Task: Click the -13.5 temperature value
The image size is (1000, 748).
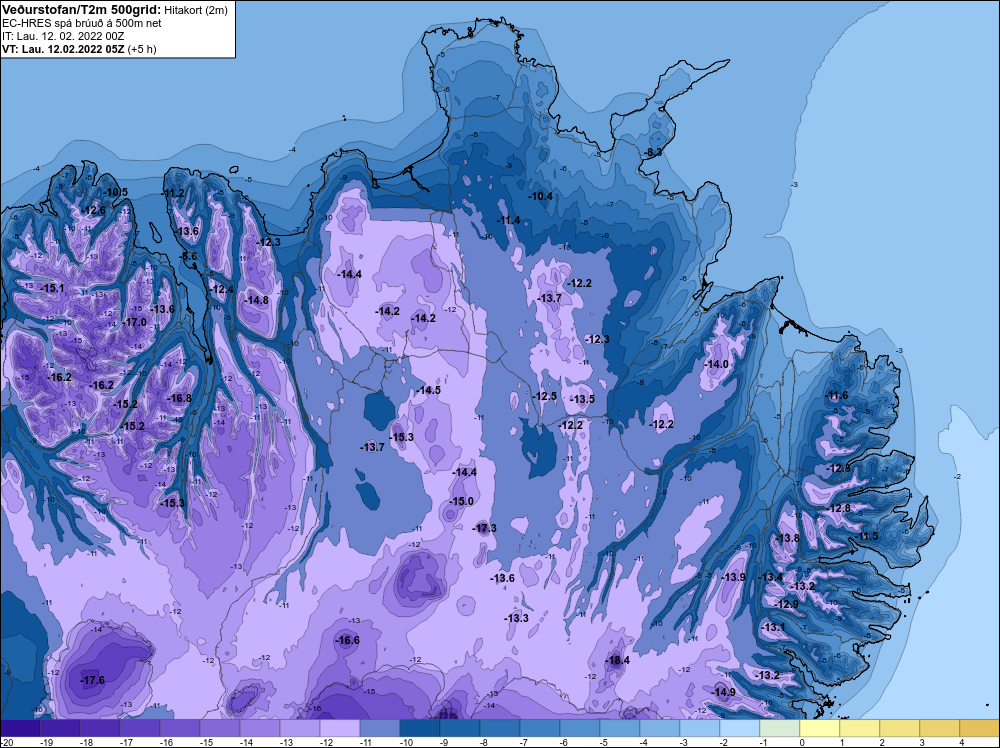Action: 582,399
